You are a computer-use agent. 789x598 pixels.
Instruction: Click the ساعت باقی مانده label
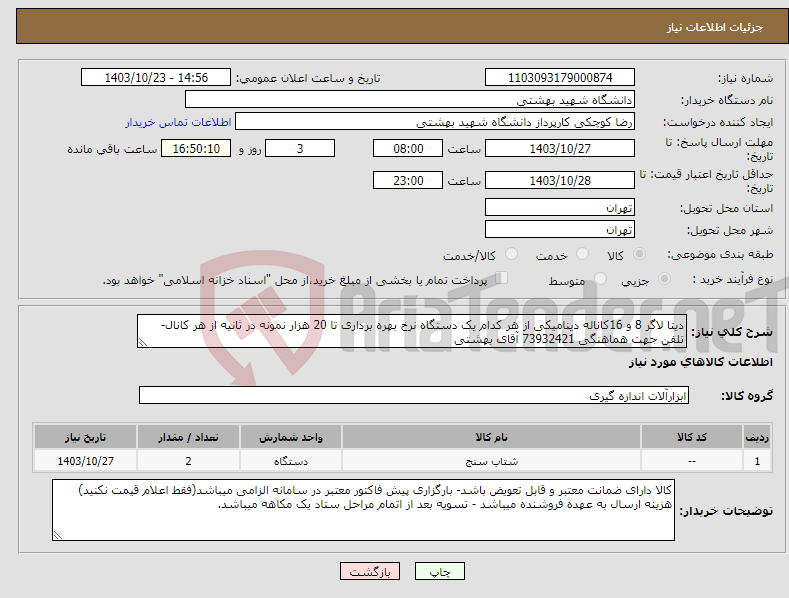tap(112, 150)
